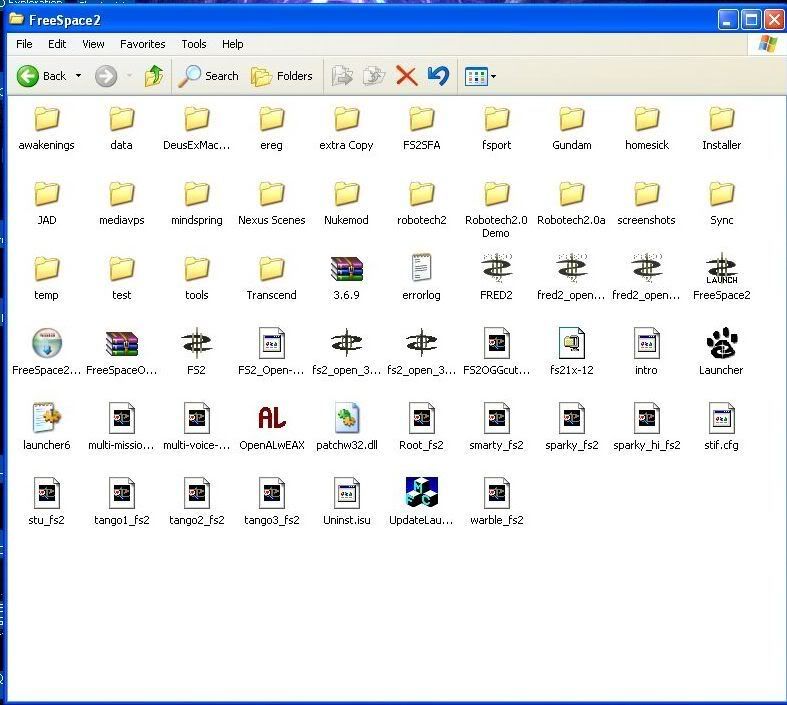Open the Favorites menu
This screenshot has width=787, height=705.
(x=143, y=44)
